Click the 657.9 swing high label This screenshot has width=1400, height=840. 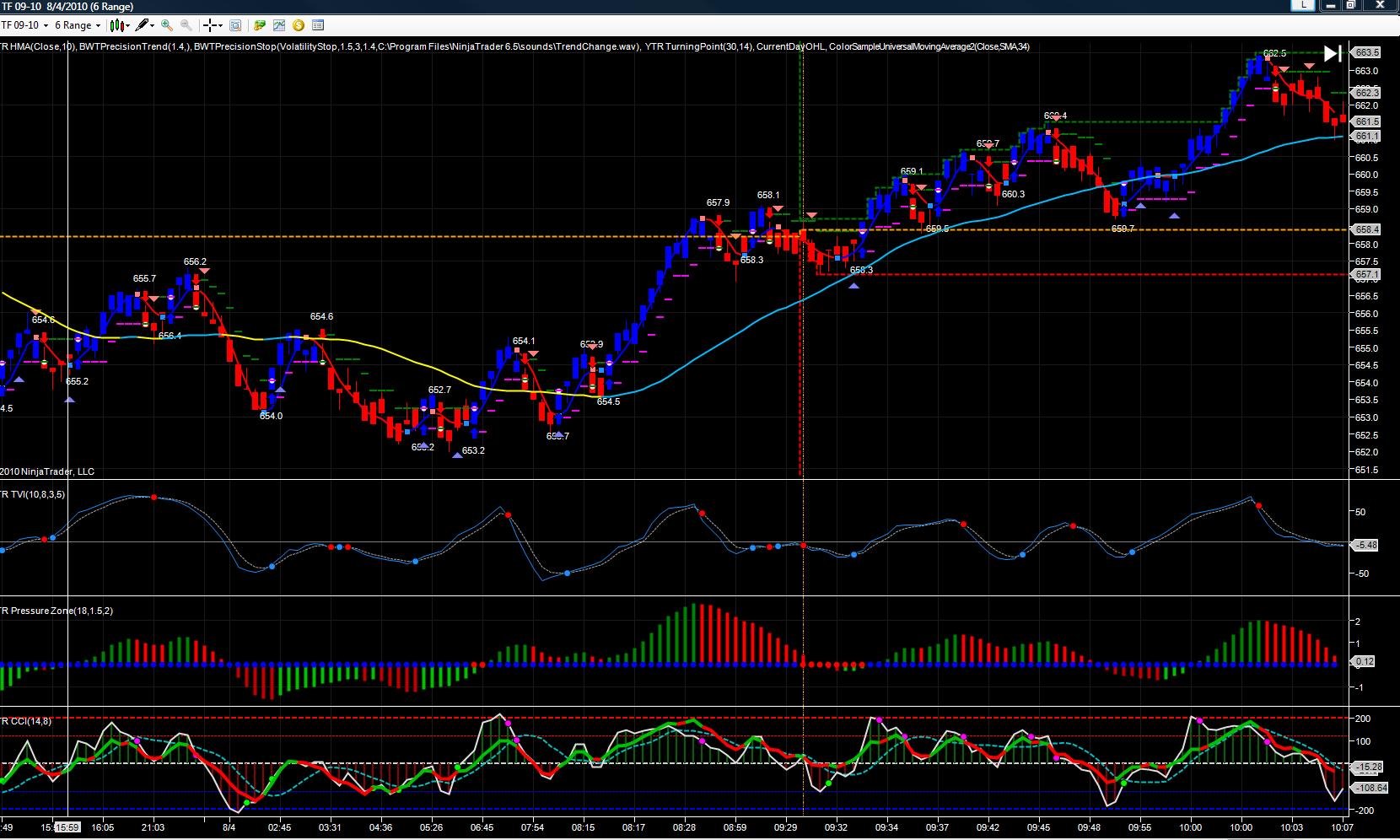718,202
